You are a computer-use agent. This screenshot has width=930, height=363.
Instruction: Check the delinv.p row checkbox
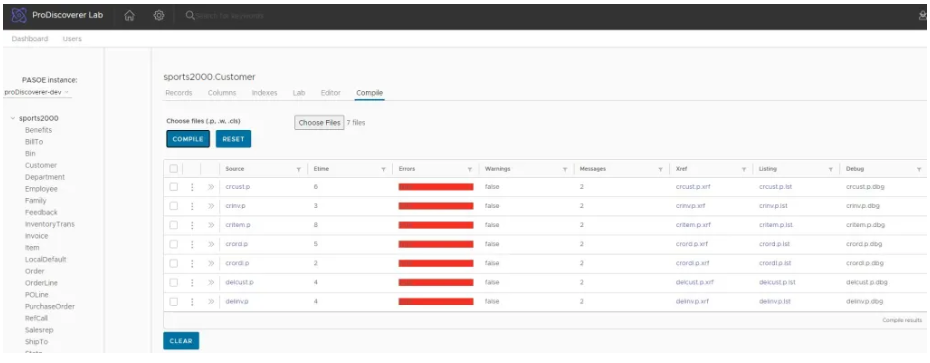tap(173, 301)
